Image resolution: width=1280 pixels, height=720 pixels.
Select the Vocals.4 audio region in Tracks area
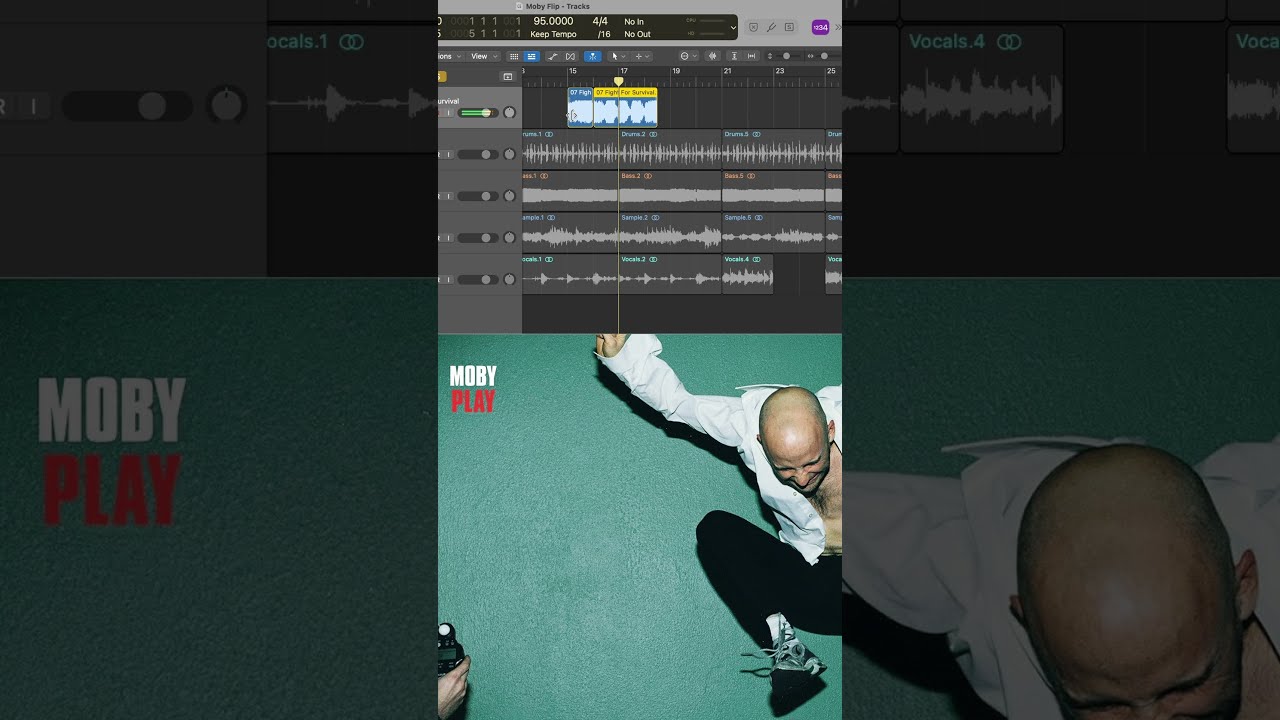click(x=748, y=274)
